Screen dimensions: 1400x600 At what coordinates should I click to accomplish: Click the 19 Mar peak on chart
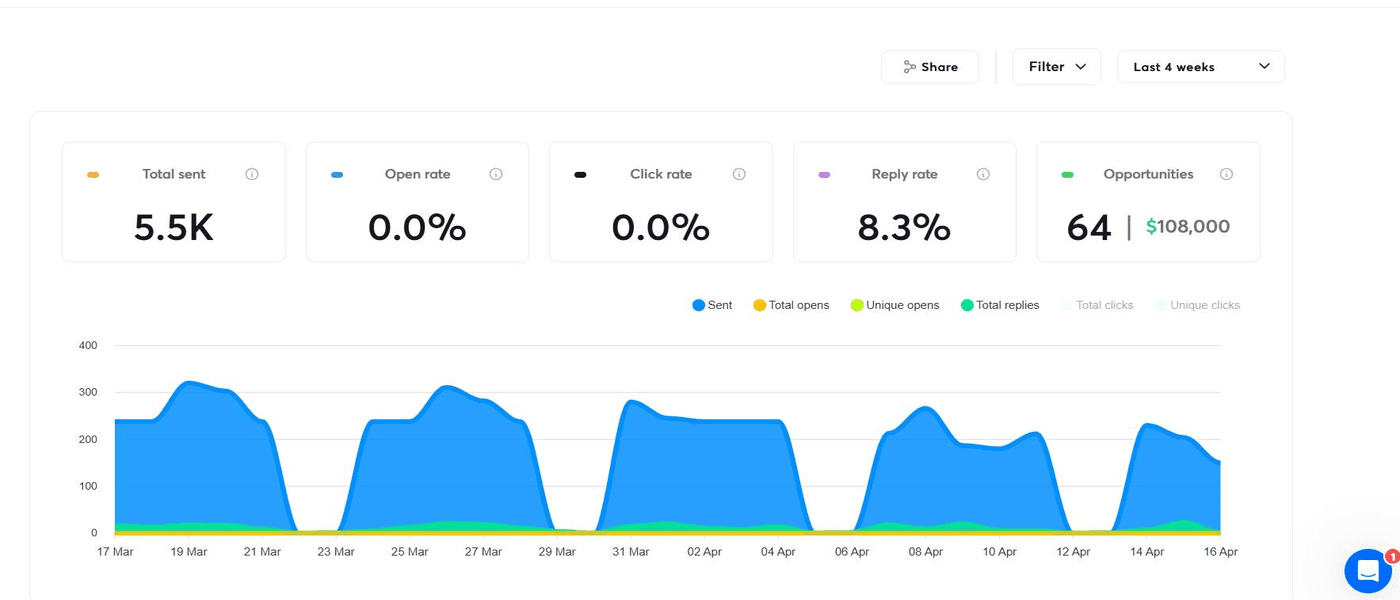189,383
